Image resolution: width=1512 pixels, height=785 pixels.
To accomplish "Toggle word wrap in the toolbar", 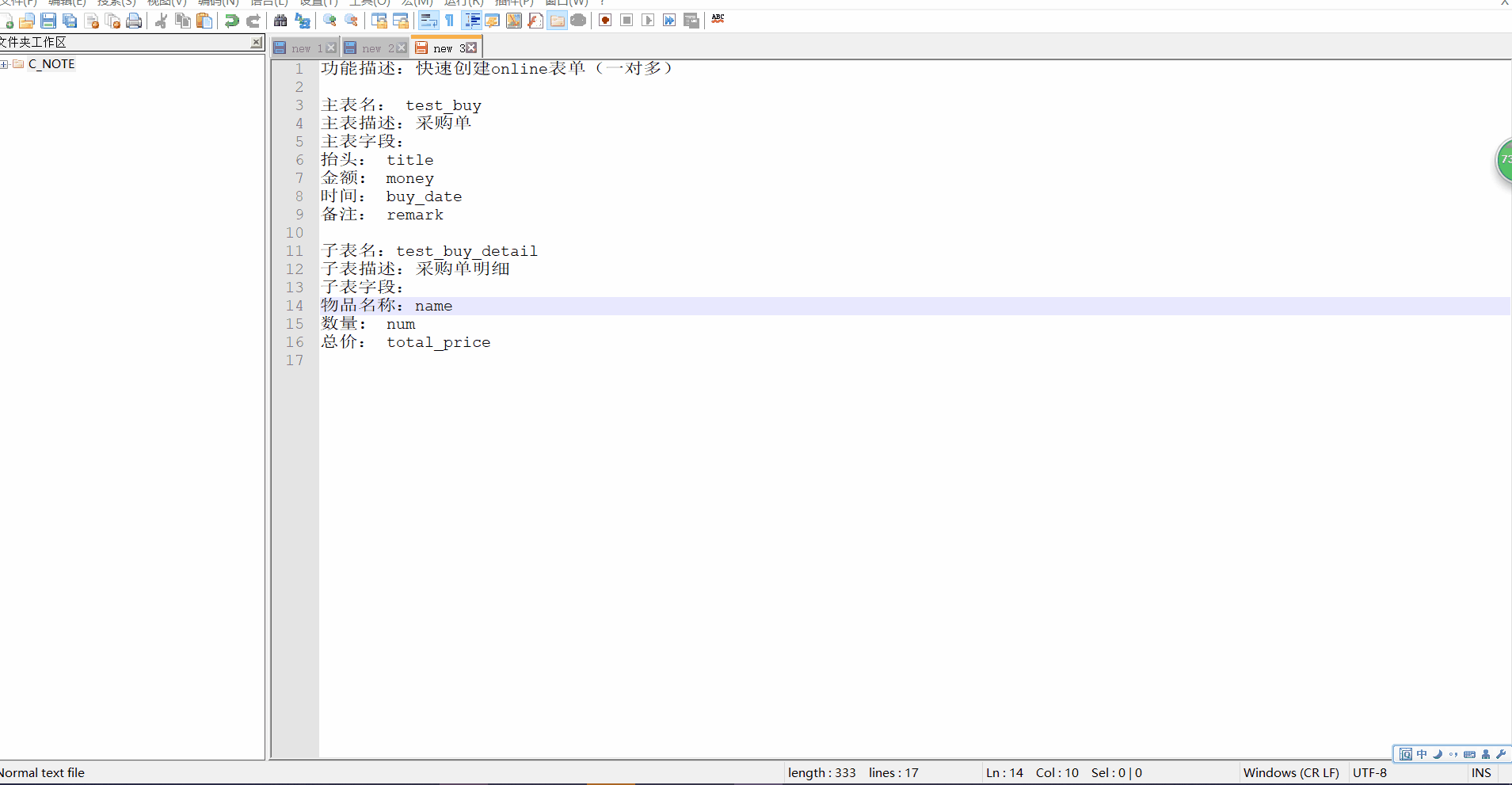I will [x=428, y=21].
